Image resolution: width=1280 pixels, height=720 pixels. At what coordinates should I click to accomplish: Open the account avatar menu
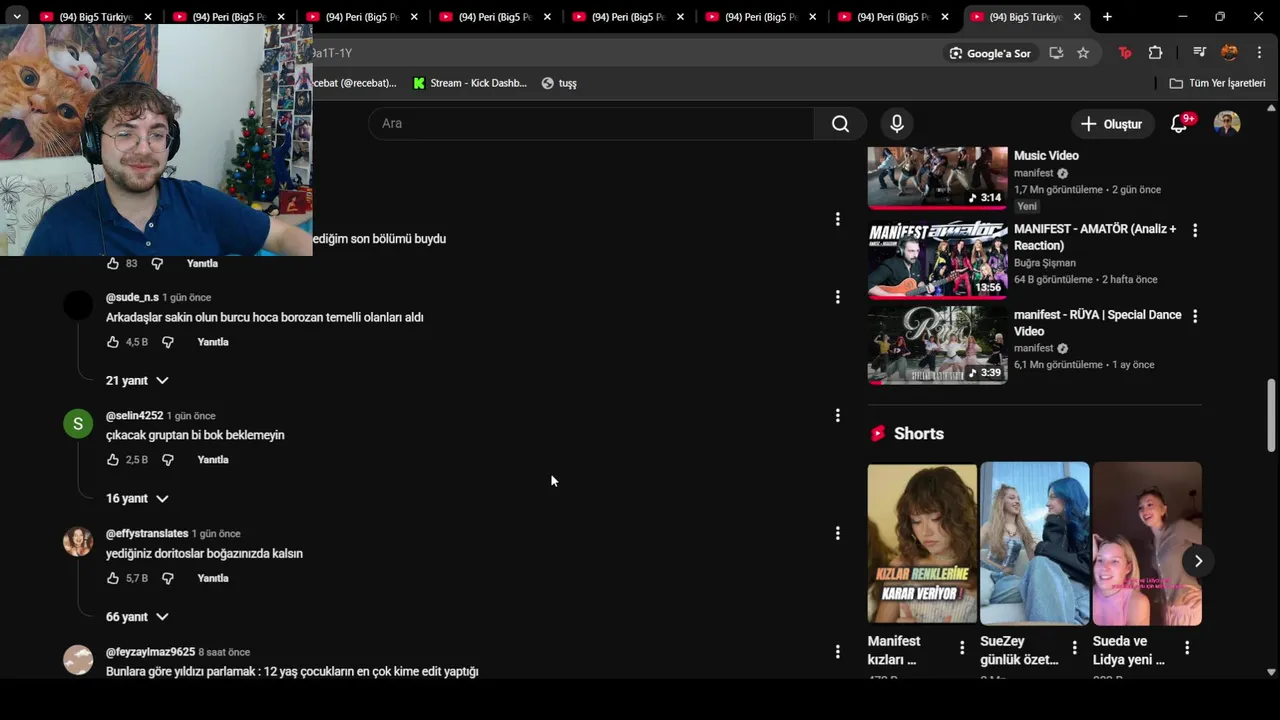(x=1227, y=124)
